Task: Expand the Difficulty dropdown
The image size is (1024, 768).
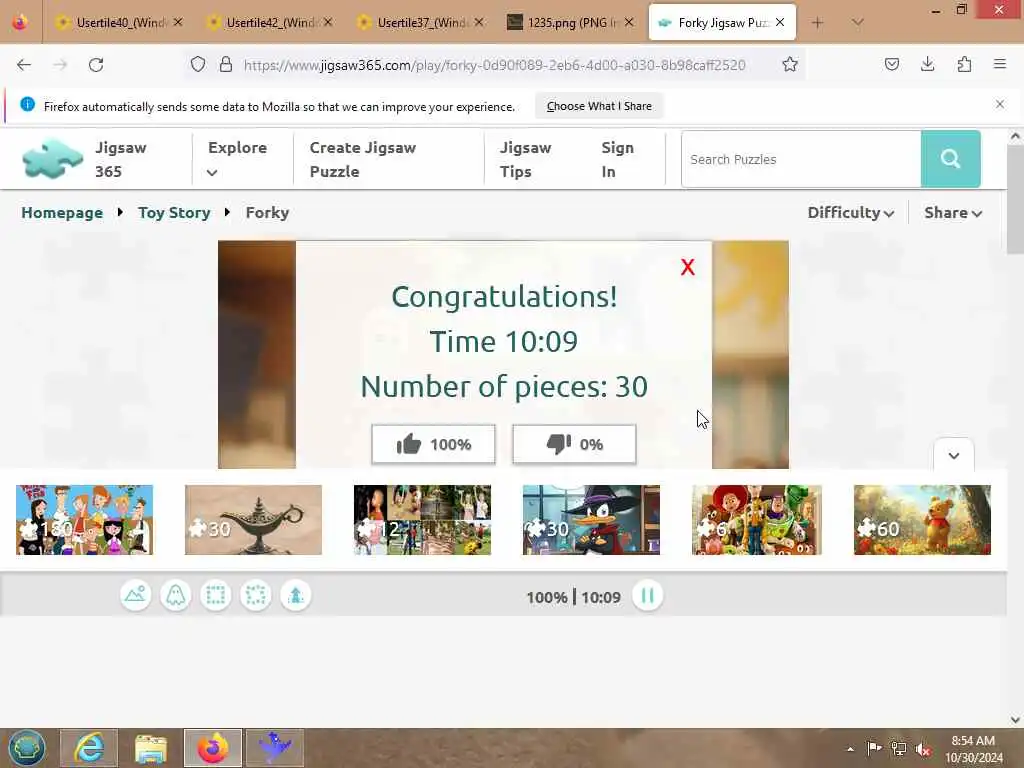Action: (850, 213)
